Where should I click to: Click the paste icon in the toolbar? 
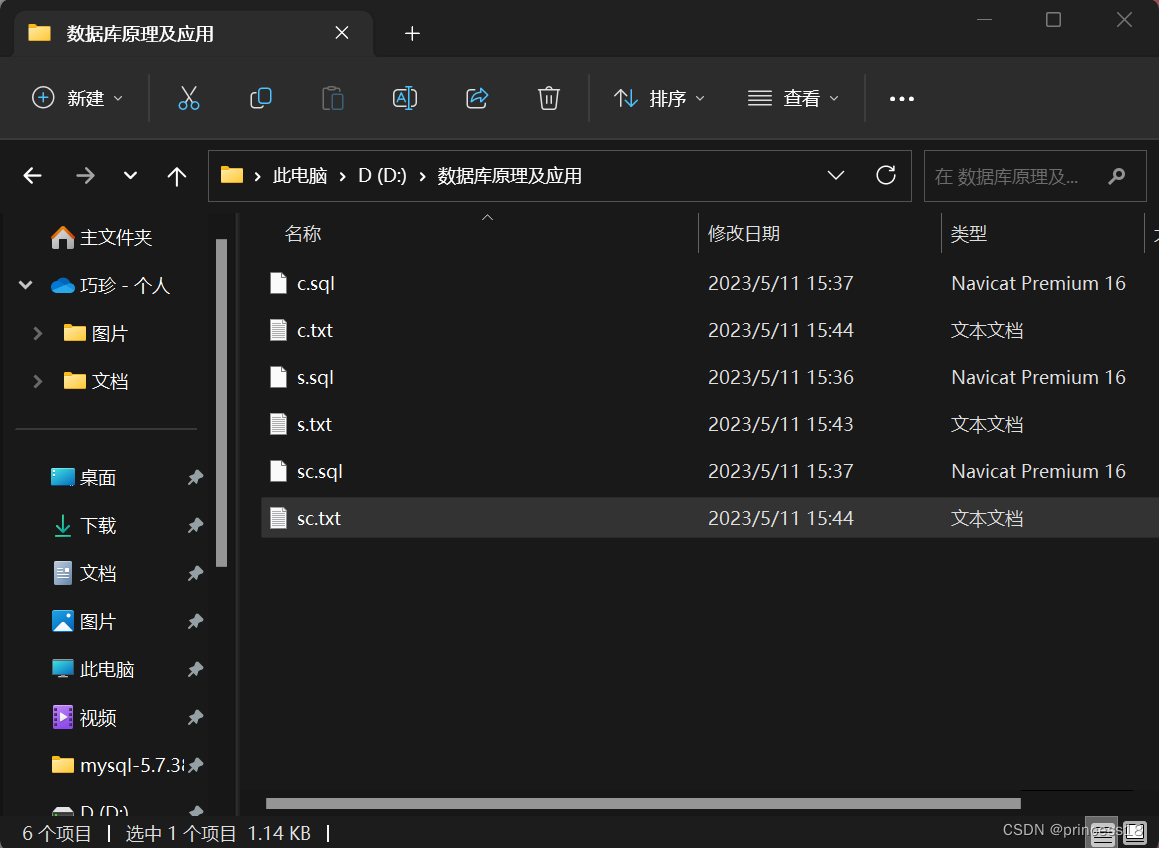332,98
